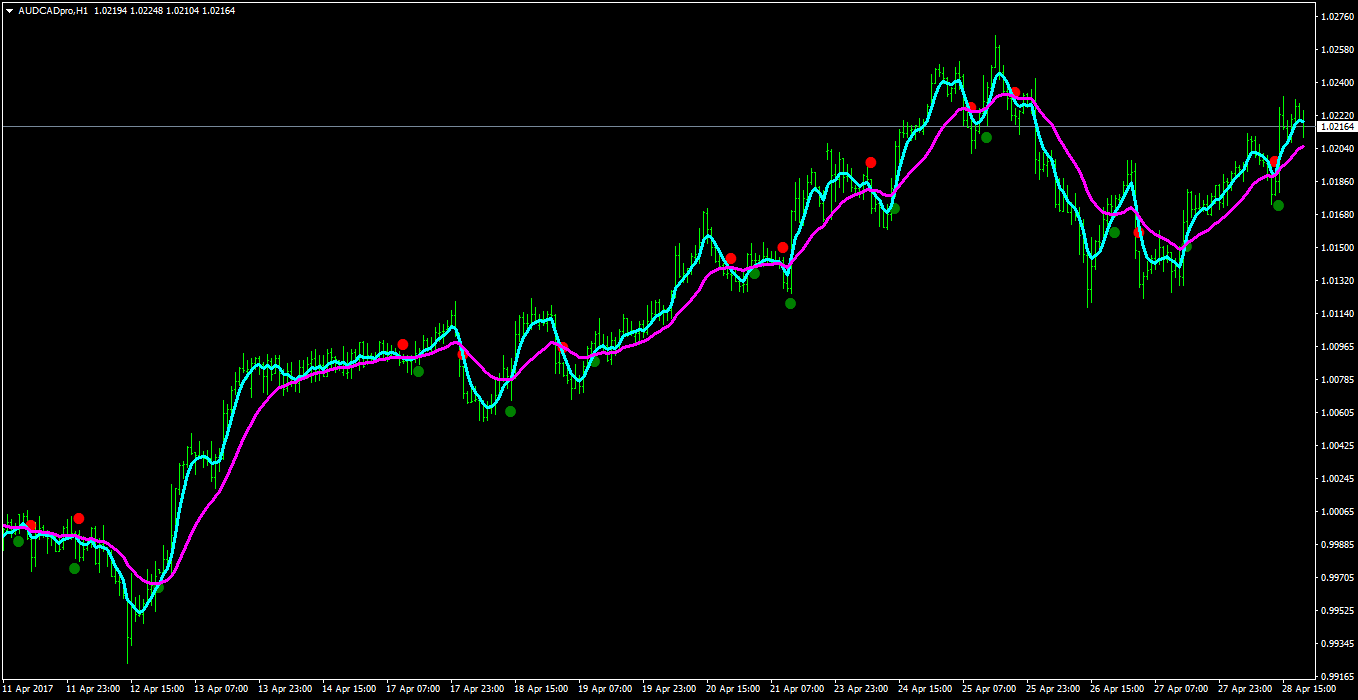The height and width of the screenshot is (700, 1358).
Task: Click the 19 Apr 23:00 time label
Action: pyautogui.click(x=669, y=689)
